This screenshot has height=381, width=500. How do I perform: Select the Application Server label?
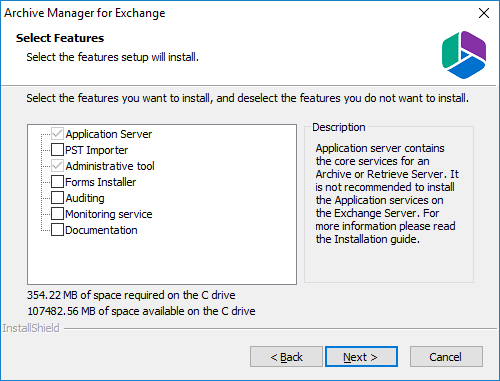coord(109,134)
